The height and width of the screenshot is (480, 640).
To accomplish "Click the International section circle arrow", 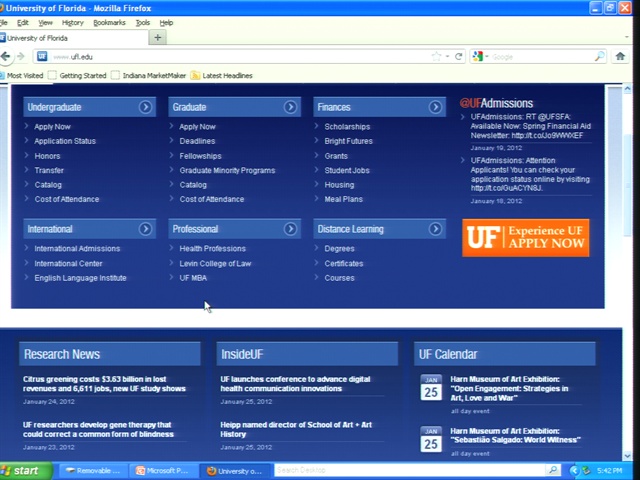I will (x=145, y=229).
